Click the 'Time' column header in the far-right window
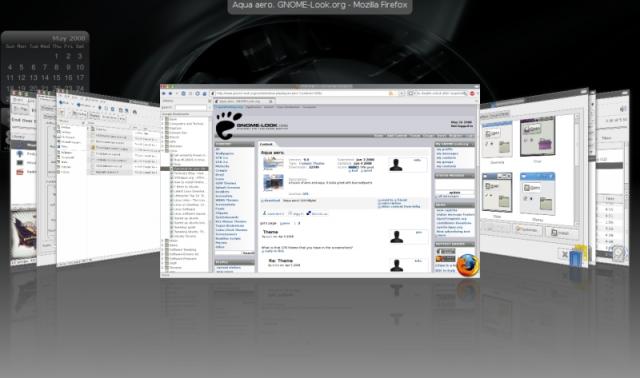The image size is (640, 378). [609, 198]
